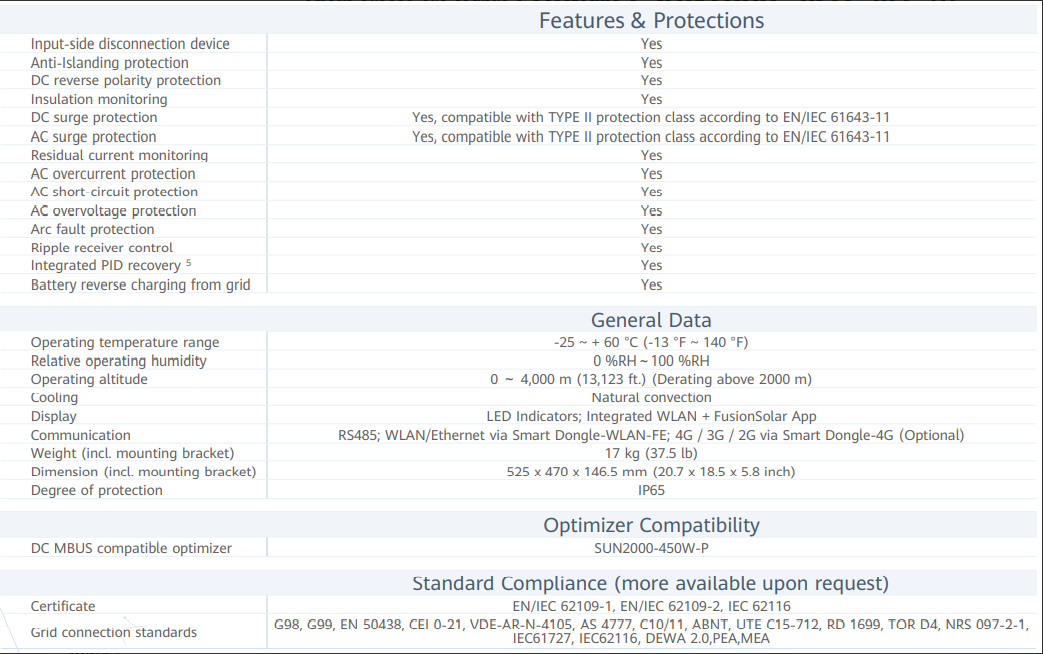Click the Optimizer Compatibility section heading
Image resolution: width=1043 pixels, height=654 pixels.
click(651, 525)
